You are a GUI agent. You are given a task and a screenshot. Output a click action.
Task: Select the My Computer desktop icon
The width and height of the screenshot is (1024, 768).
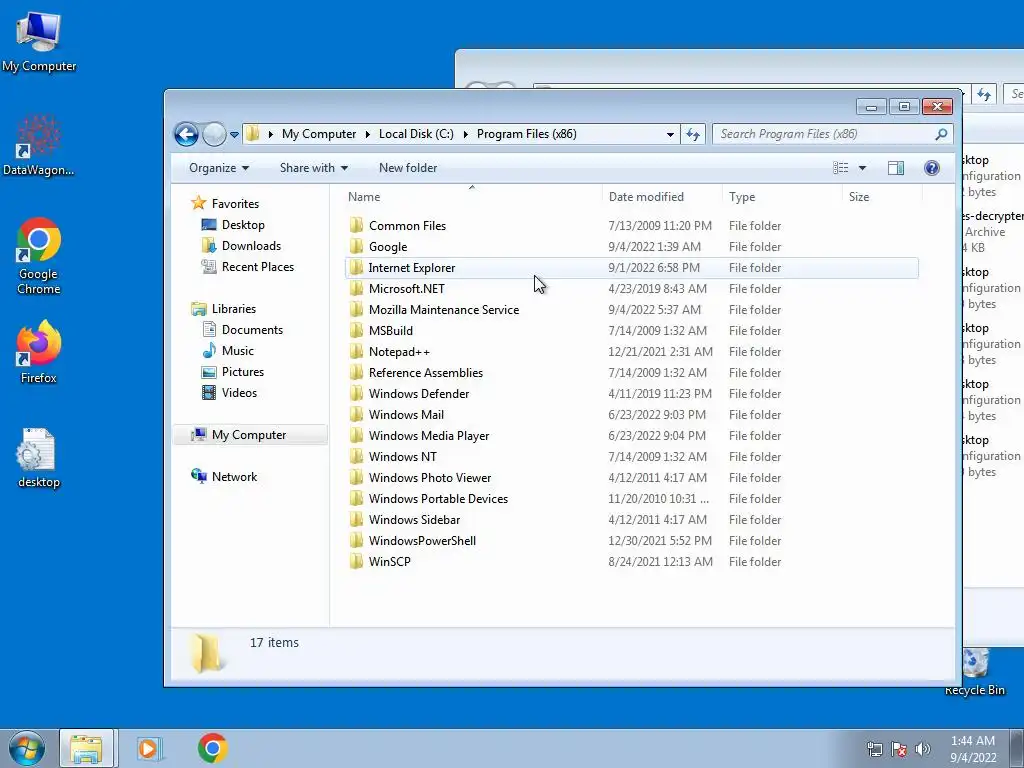pos(39,41)
